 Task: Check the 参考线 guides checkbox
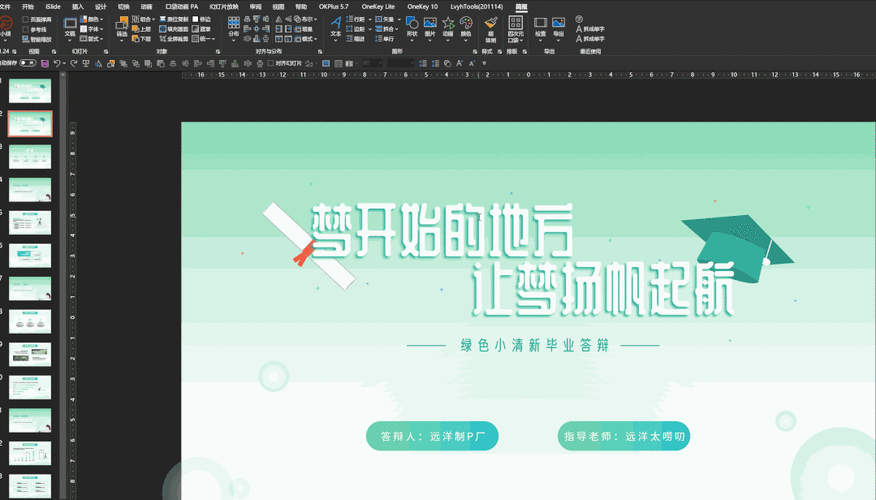[26, 30]
